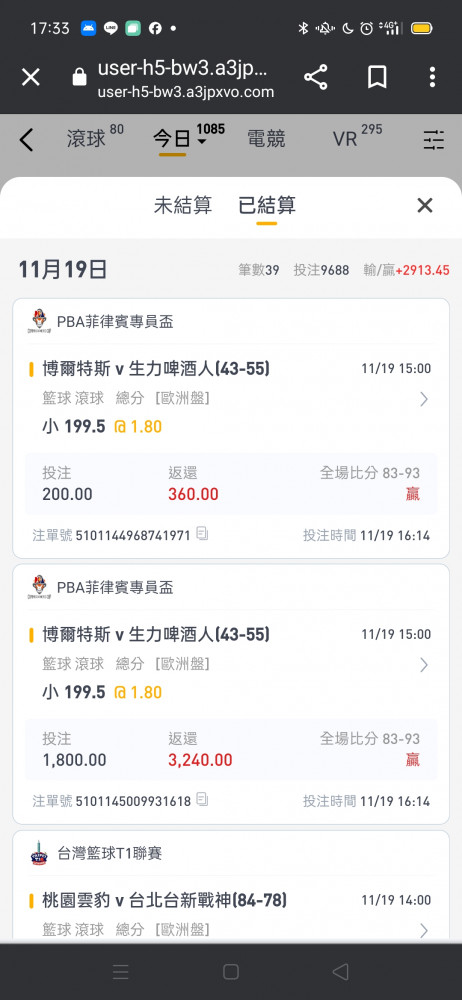Open the filter settings sliders icon
This screenshot has height=1000, width=462.
[434, 139]
